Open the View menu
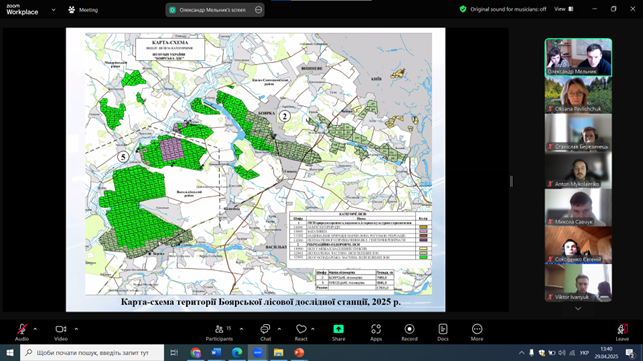 [564, 9]
